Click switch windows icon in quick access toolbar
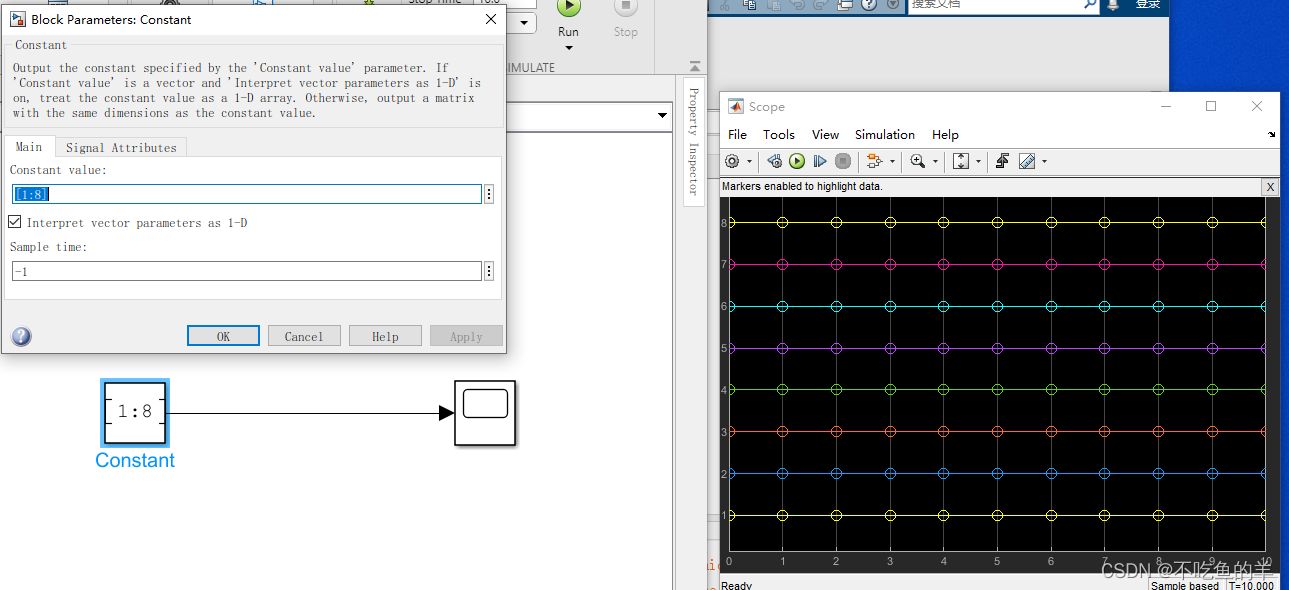This screenshot has height=590, width=1289. (845, 5)
